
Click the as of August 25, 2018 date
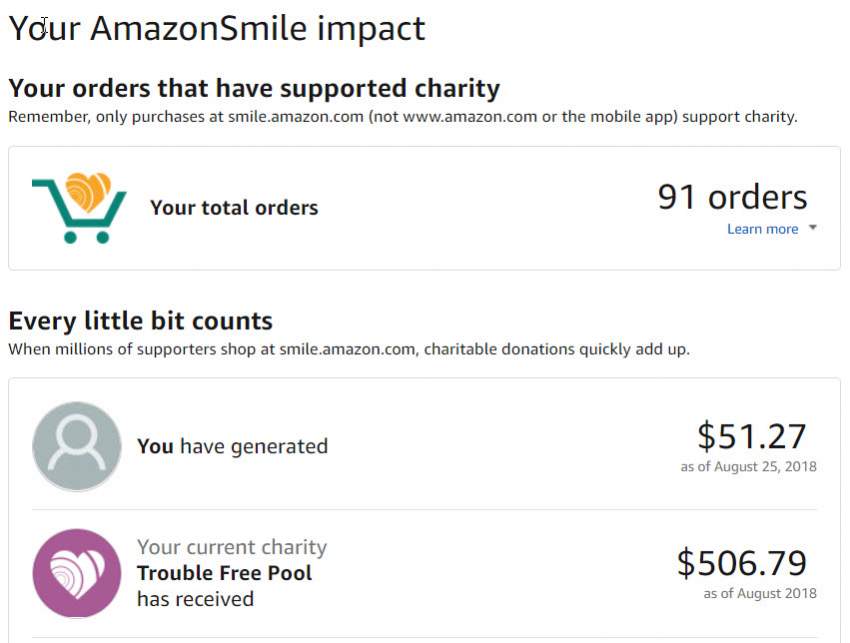(749, 466)
